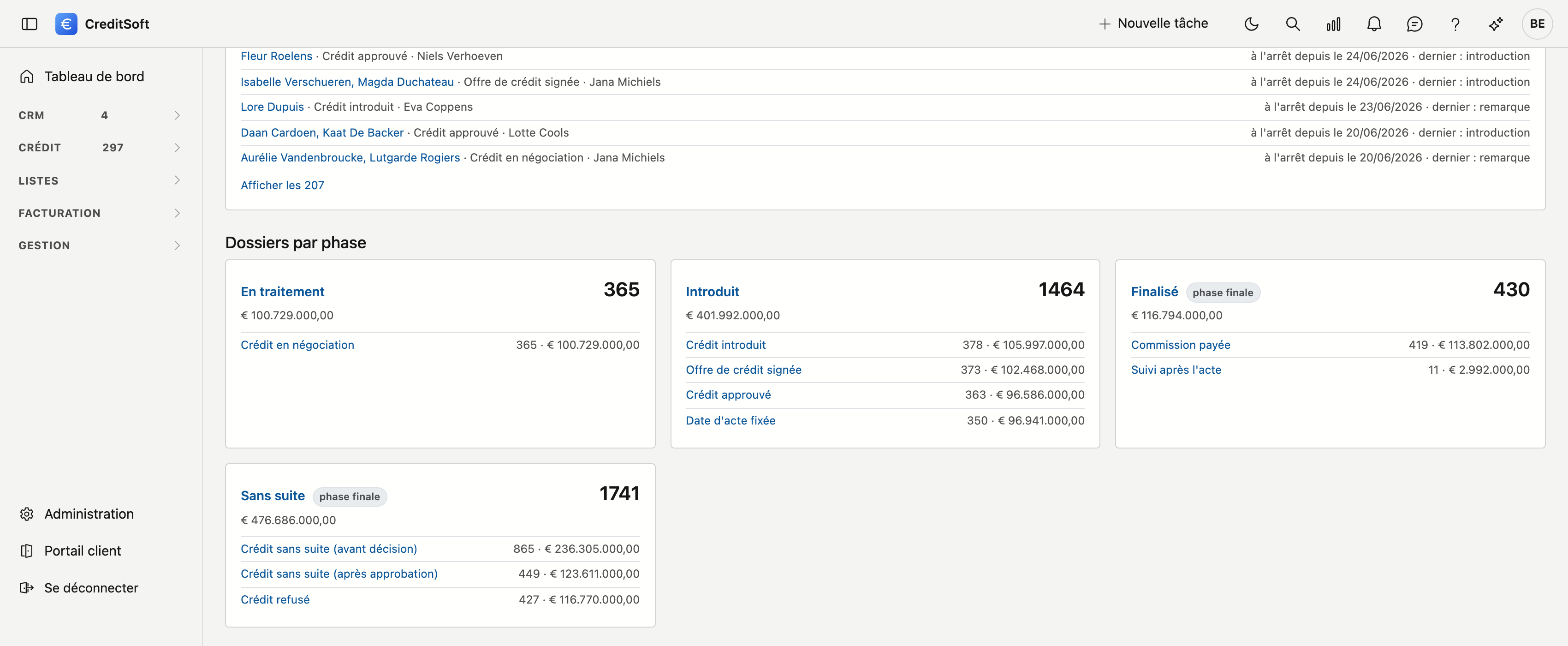Image resolution: width=1568 pixels, height=646 pixels.
Task: Open help question mark icon
Action: [1455, 24]
